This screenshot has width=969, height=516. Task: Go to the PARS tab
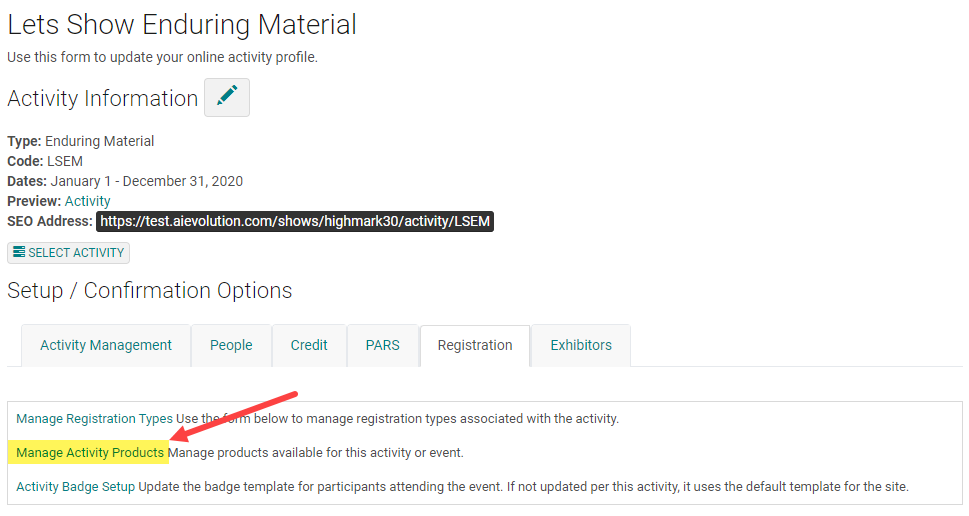click(383, 345)
